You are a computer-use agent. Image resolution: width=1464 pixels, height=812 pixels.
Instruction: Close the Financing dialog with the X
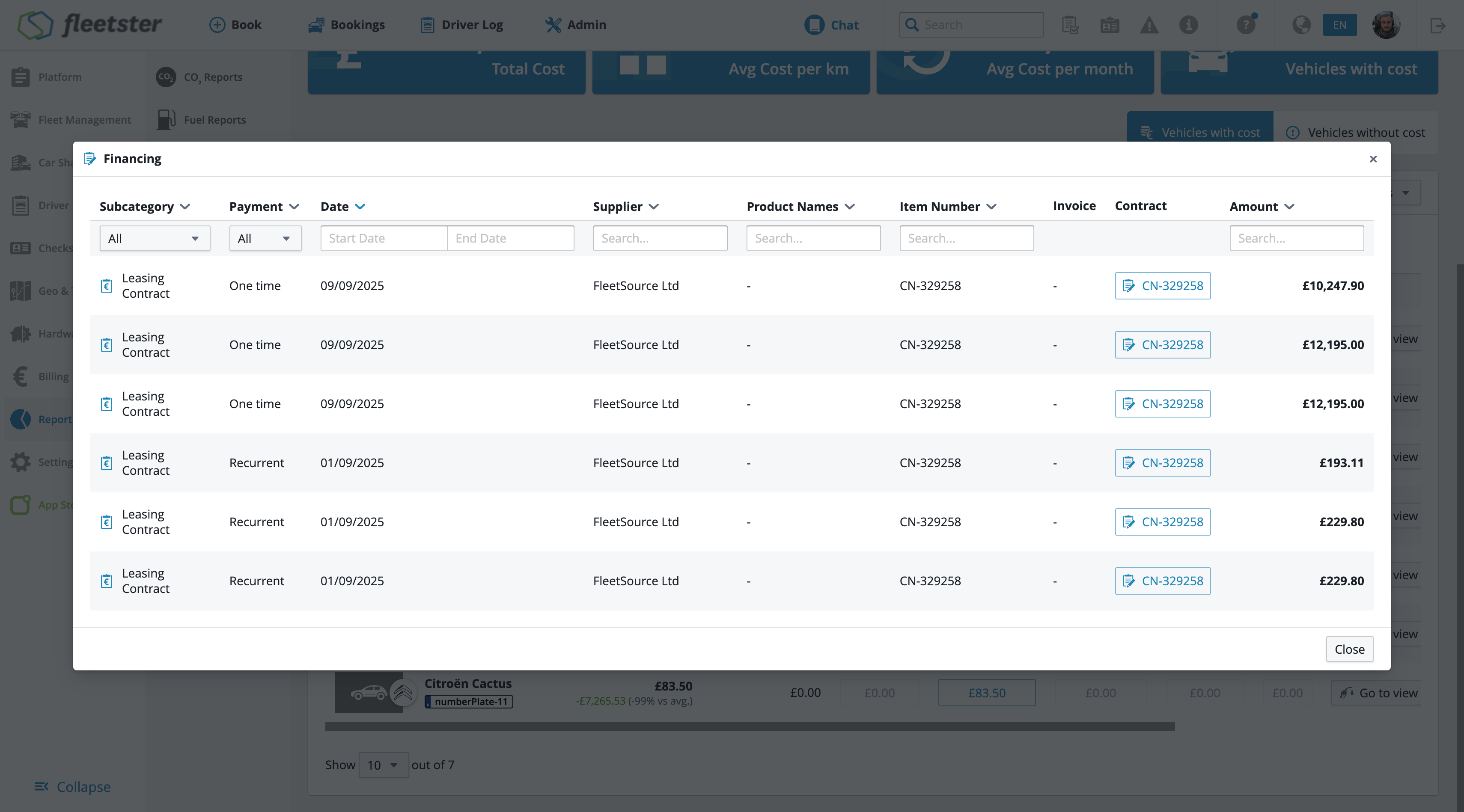1372,159
